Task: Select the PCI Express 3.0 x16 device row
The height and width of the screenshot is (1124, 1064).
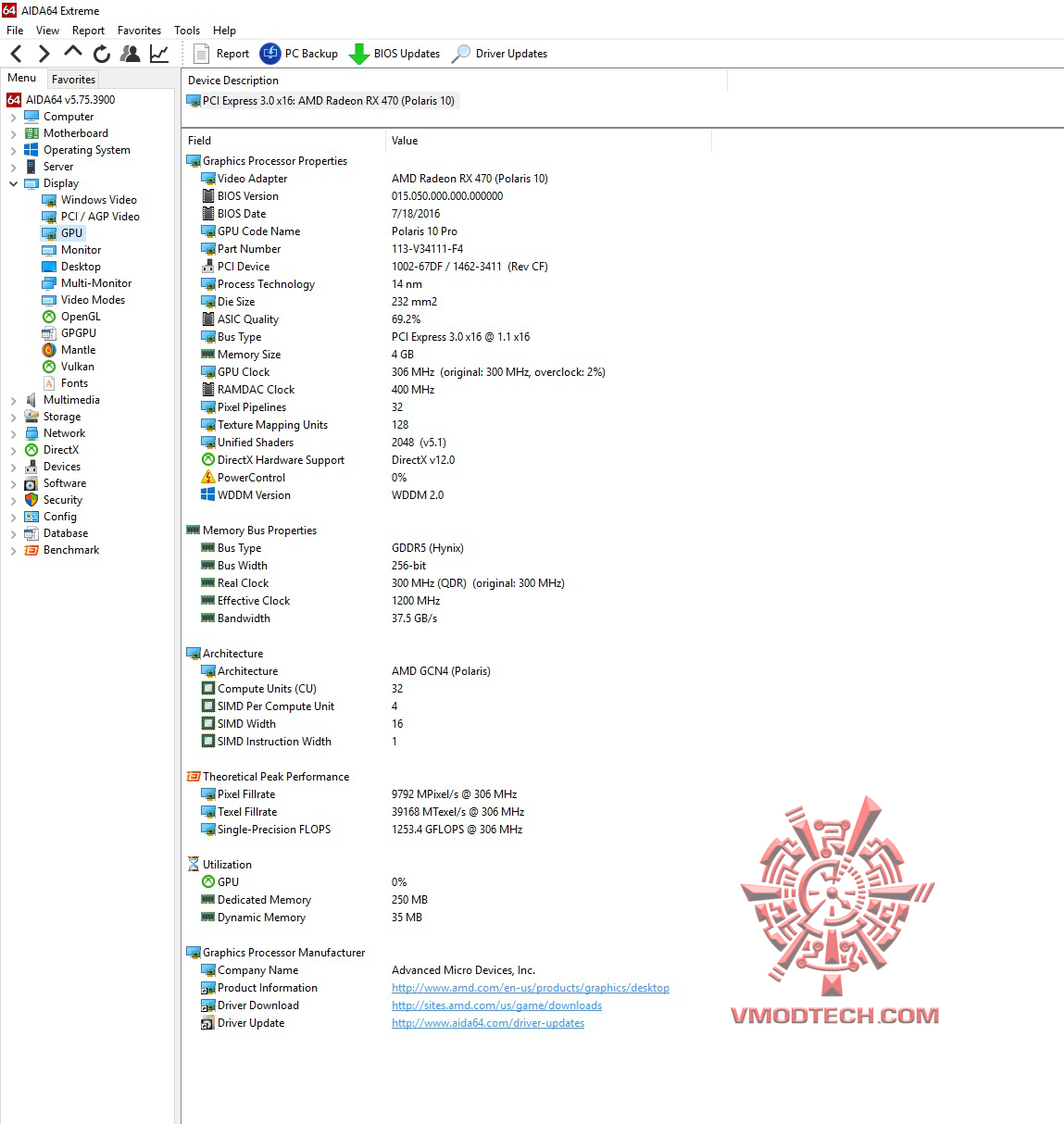Action: (321, 101)
